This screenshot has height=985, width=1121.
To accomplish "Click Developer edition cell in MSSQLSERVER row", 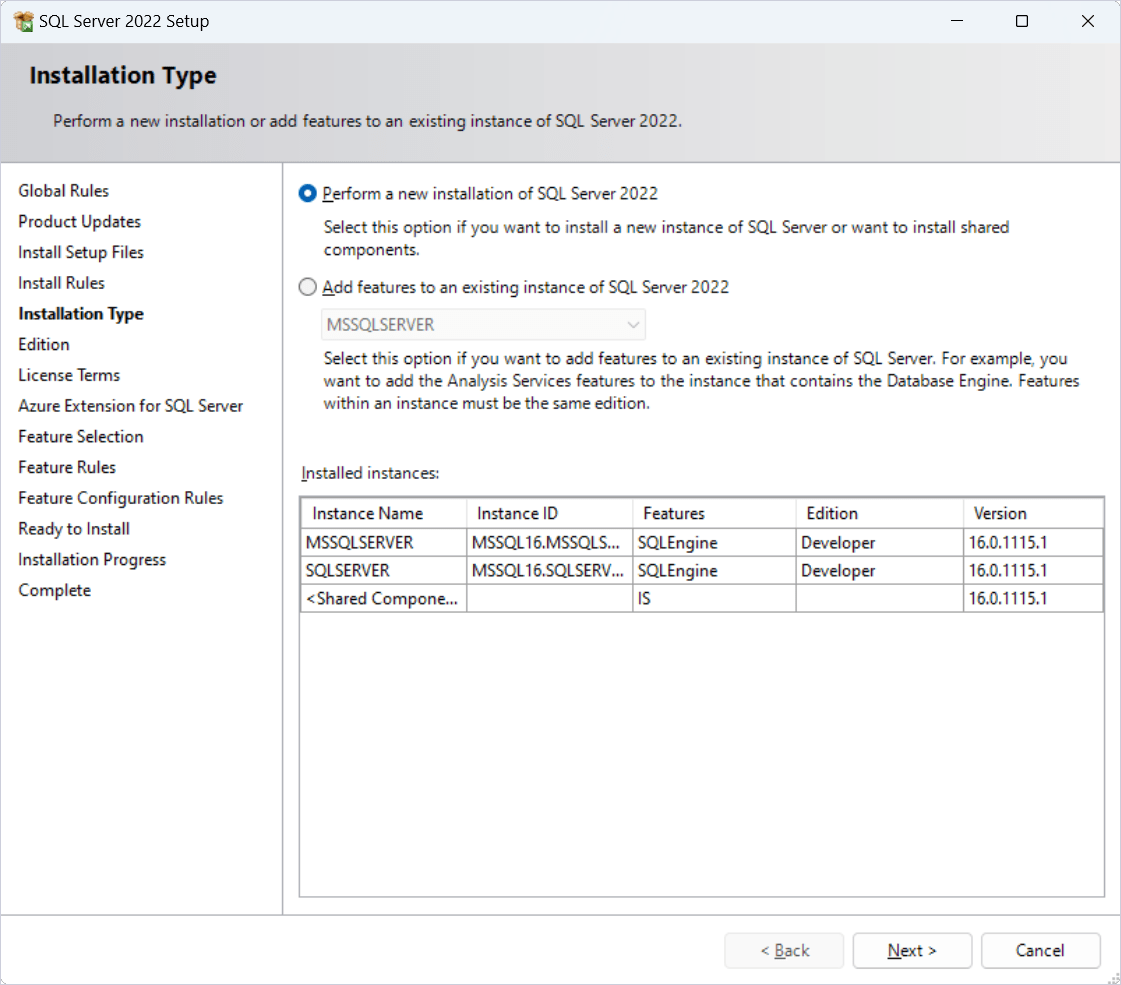I will (880, 543).
